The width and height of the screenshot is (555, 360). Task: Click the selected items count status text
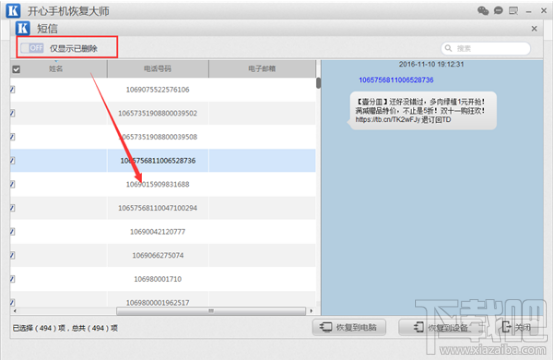pyautogui.click(x=65, y=328)
